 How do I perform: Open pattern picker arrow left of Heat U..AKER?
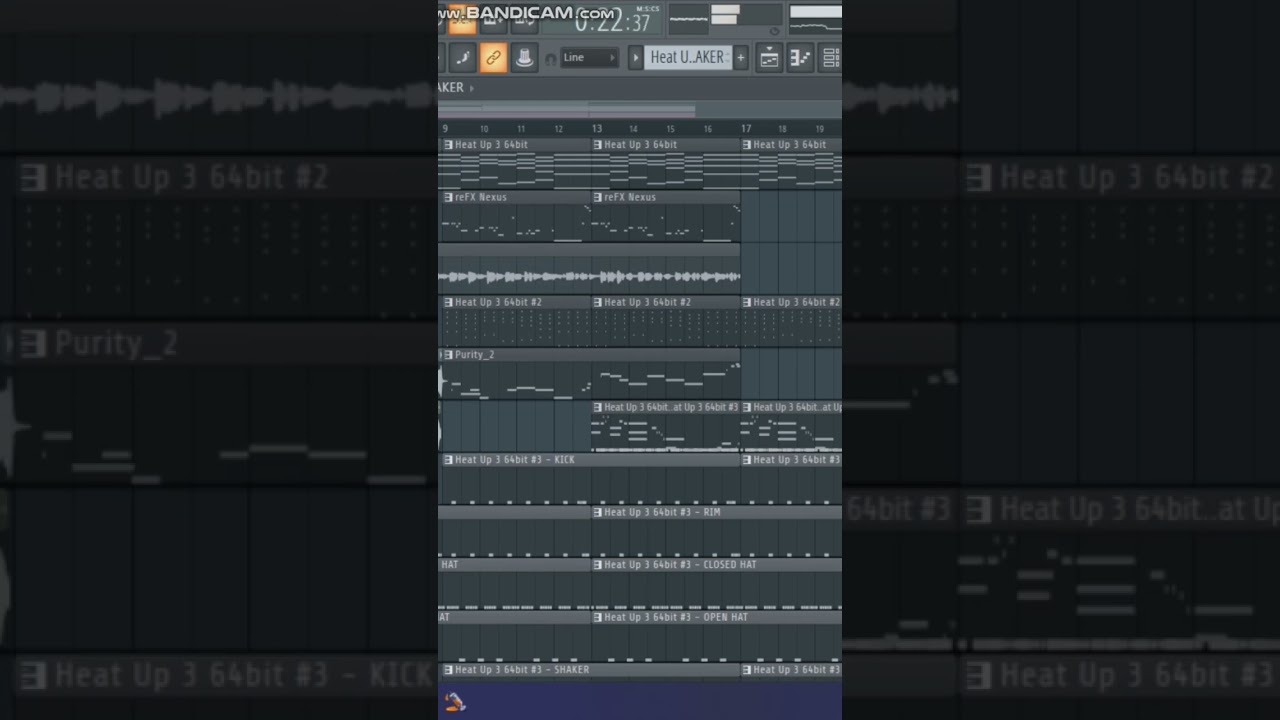(x=635, y=58)
